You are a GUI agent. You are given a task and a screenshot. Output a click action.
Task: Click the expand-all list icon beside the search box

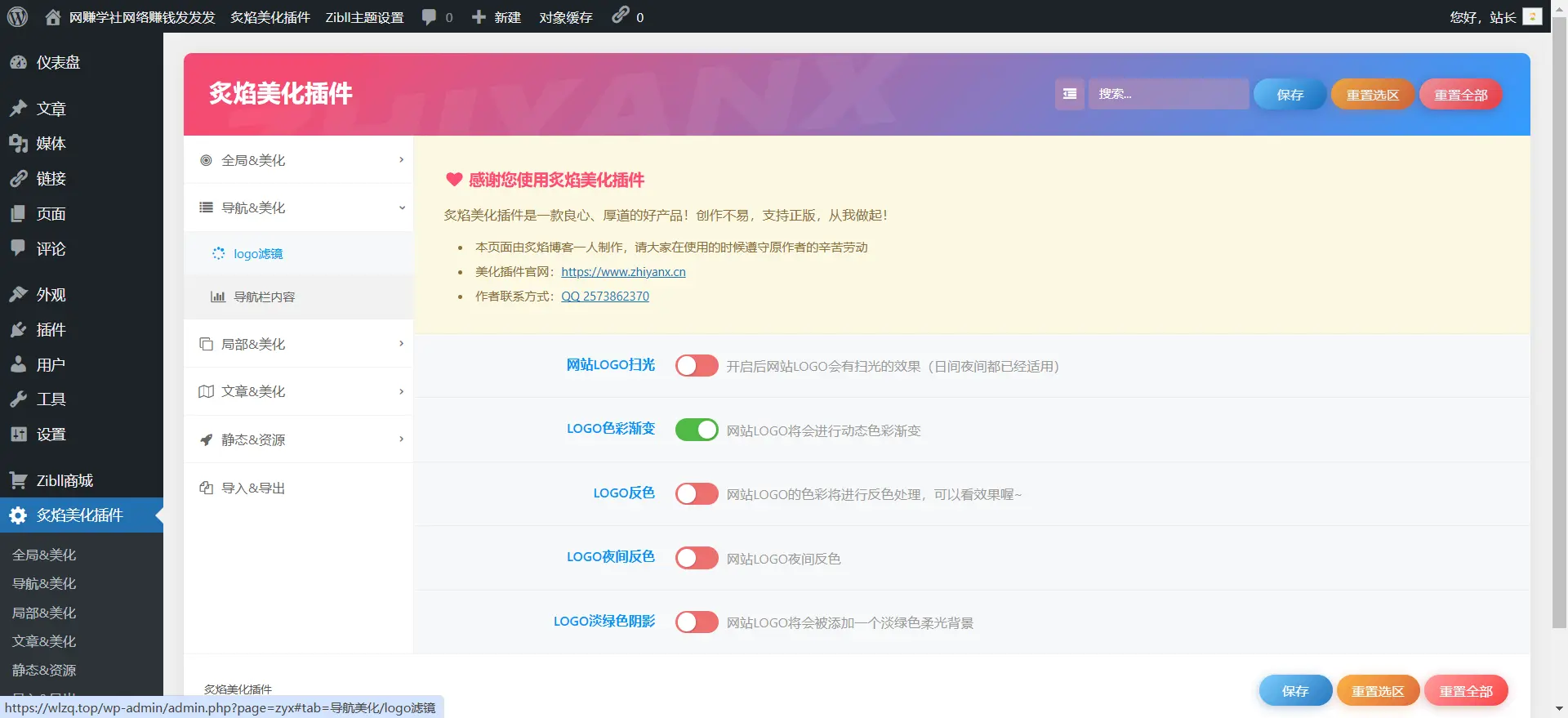1069,94
